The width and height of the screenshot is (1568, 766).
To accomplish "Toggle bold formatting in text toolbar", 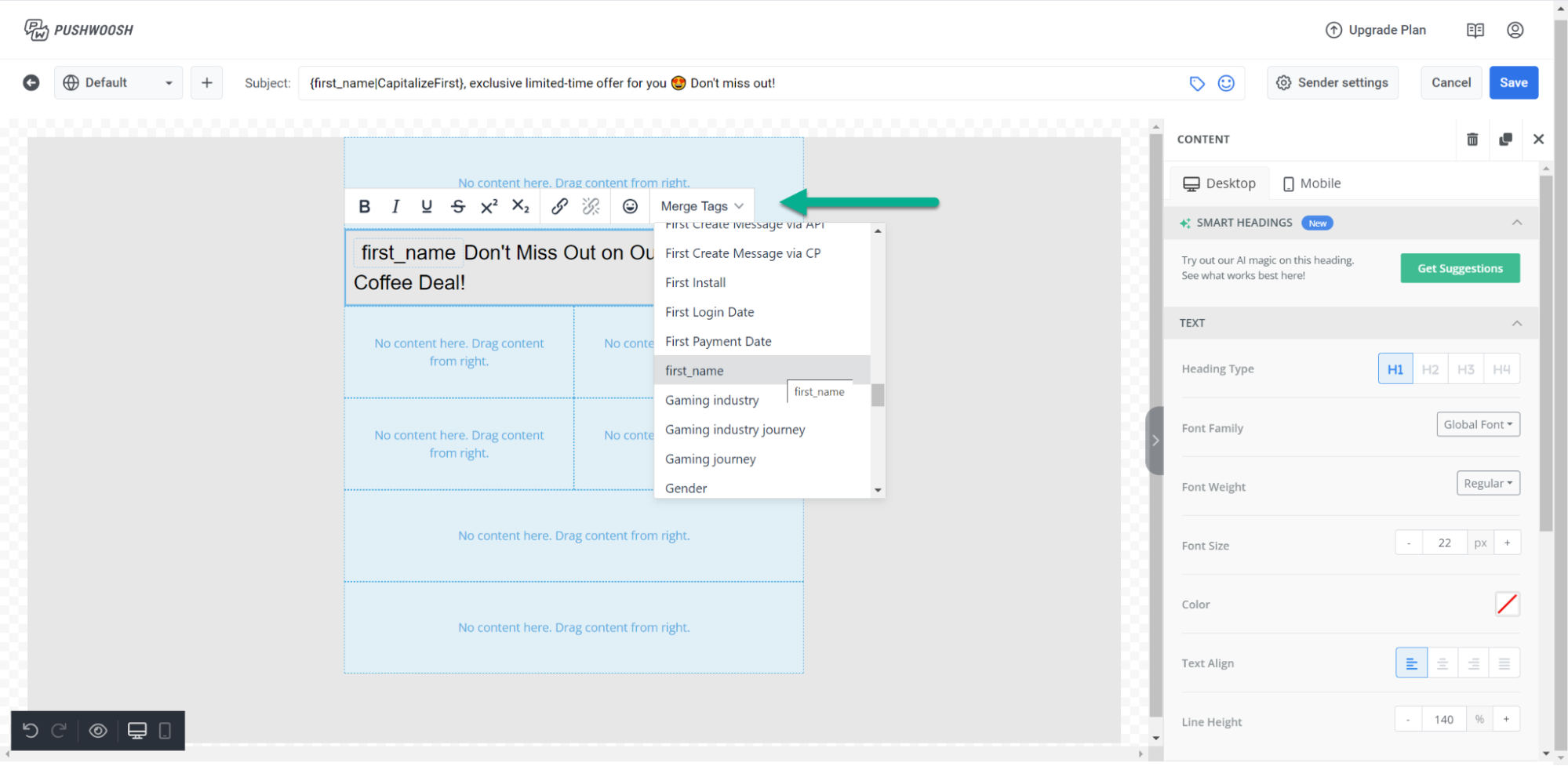I will coord(364,206).
